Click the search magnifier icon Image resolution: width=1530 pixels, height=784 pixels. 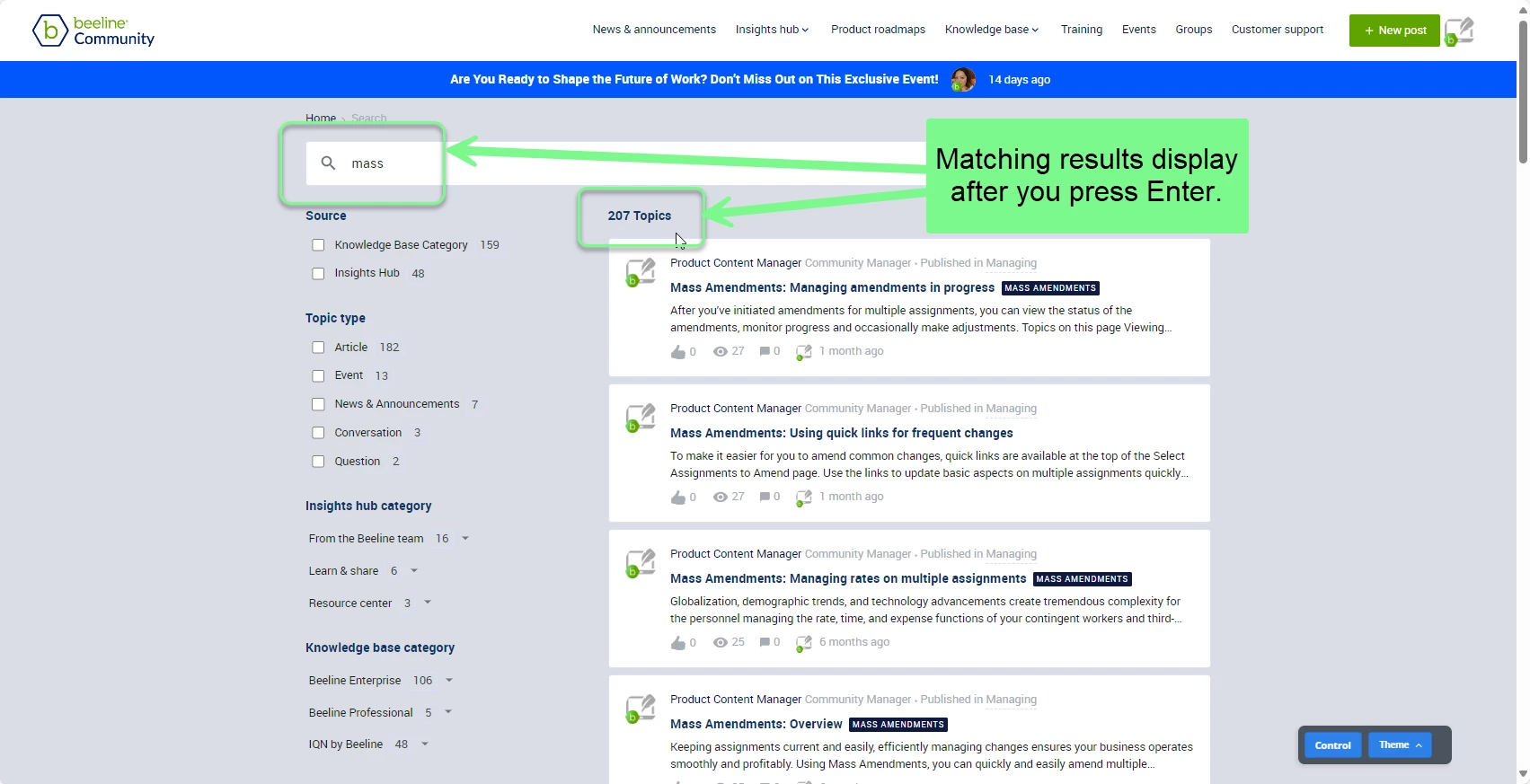click(x=329, y=163)
